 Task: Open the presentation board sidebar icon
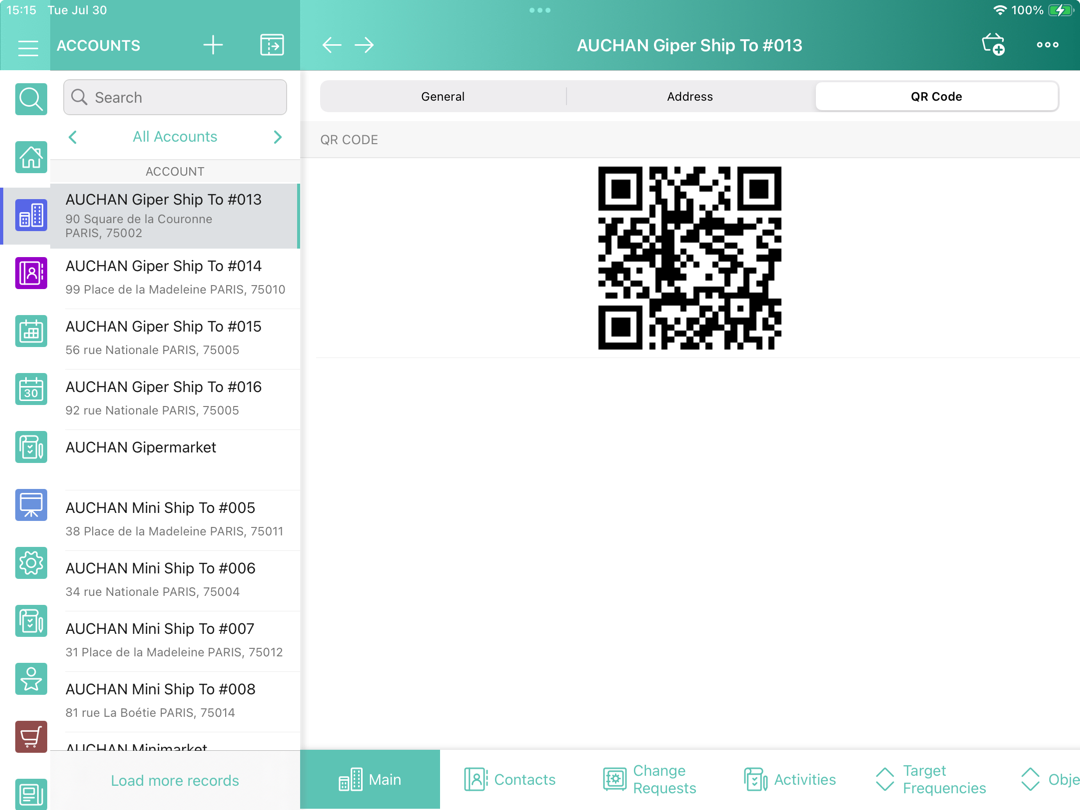pyautogui.click(x=30, y=505)
